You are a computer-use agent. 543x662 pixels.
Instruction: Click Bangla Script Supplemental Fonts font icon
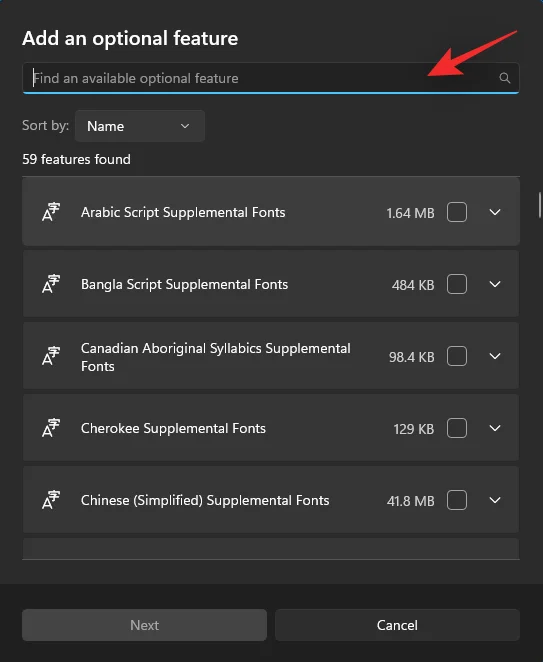51,284
